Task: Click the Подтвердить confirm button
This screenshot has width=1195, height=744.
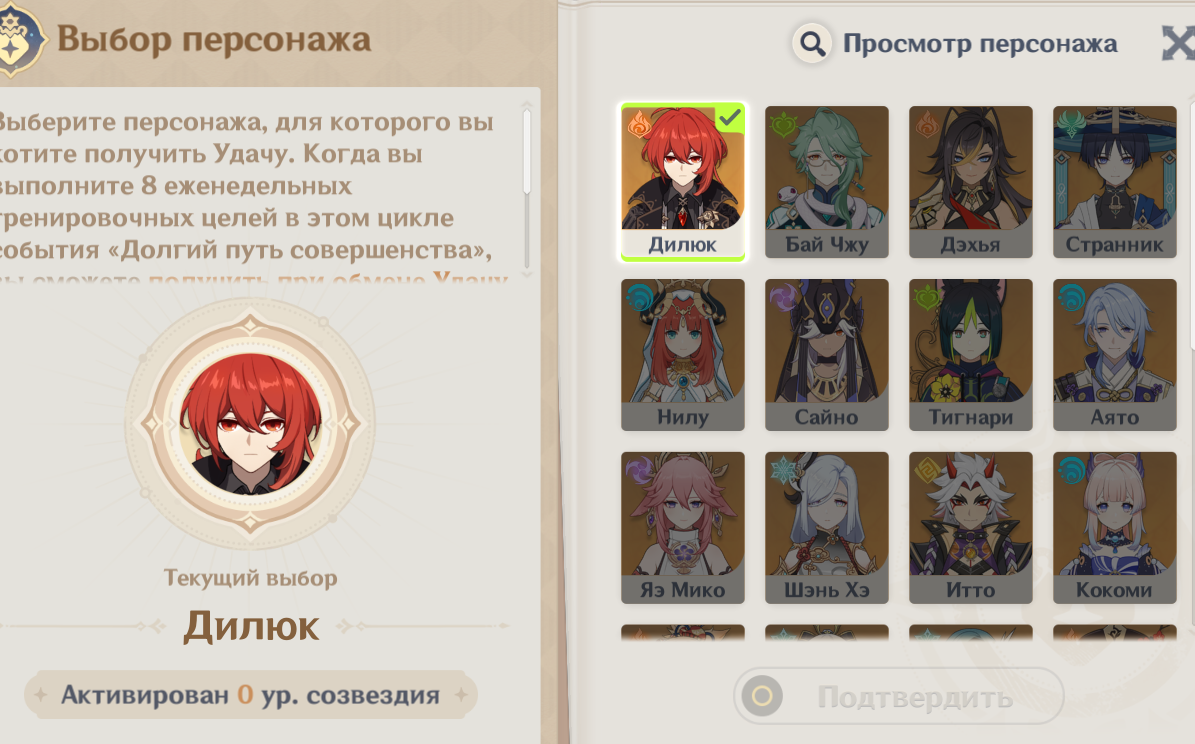Action: coord(899,696)
